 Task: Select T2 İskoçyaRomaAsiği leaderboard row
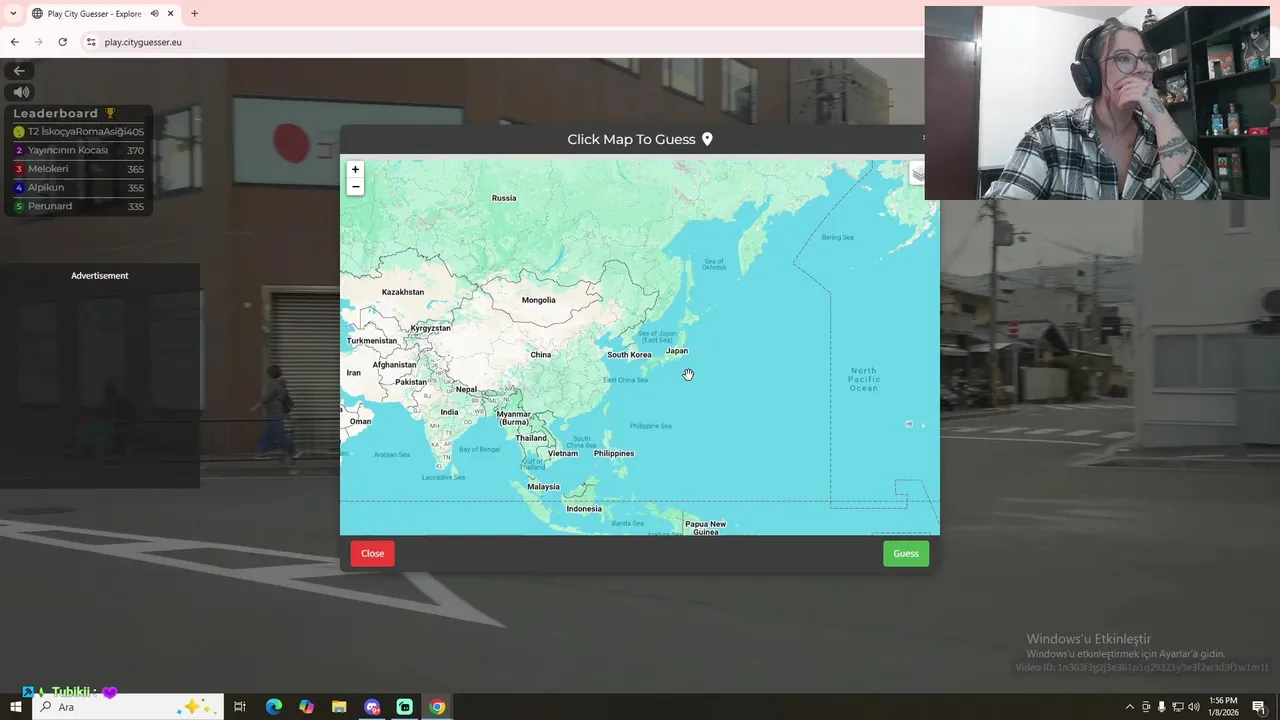79,132
